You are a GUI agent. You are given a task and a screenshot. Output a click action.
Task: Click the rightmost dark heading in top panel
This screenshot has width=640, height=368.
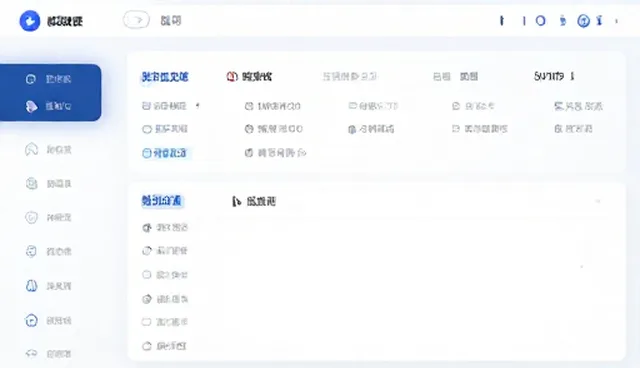[554, 76]
